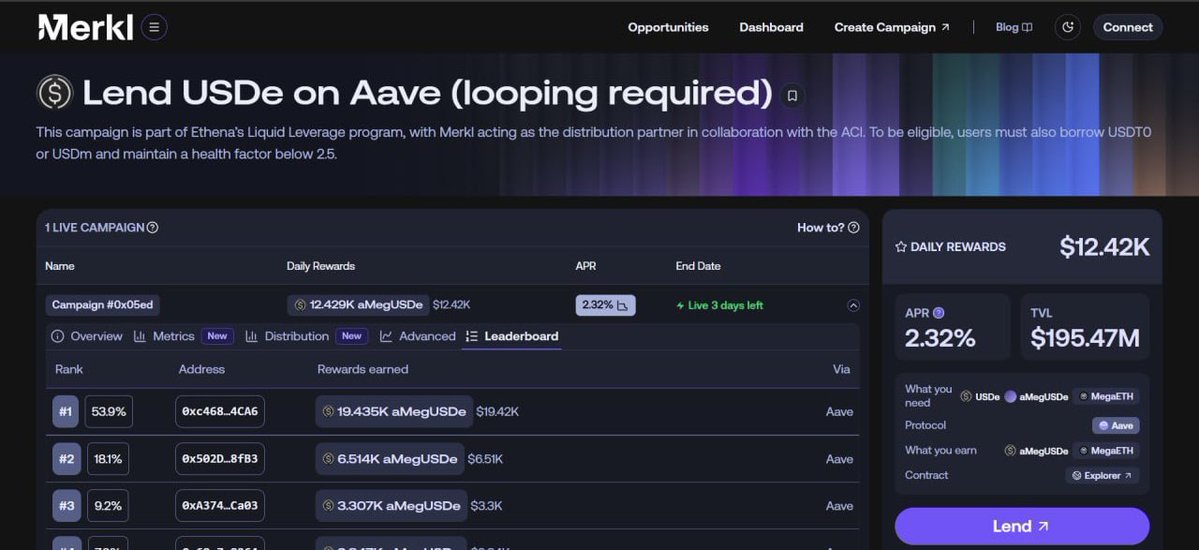Click the 18.1% share value
This screenshot has height=550, width=1199.
click(108, 459)
